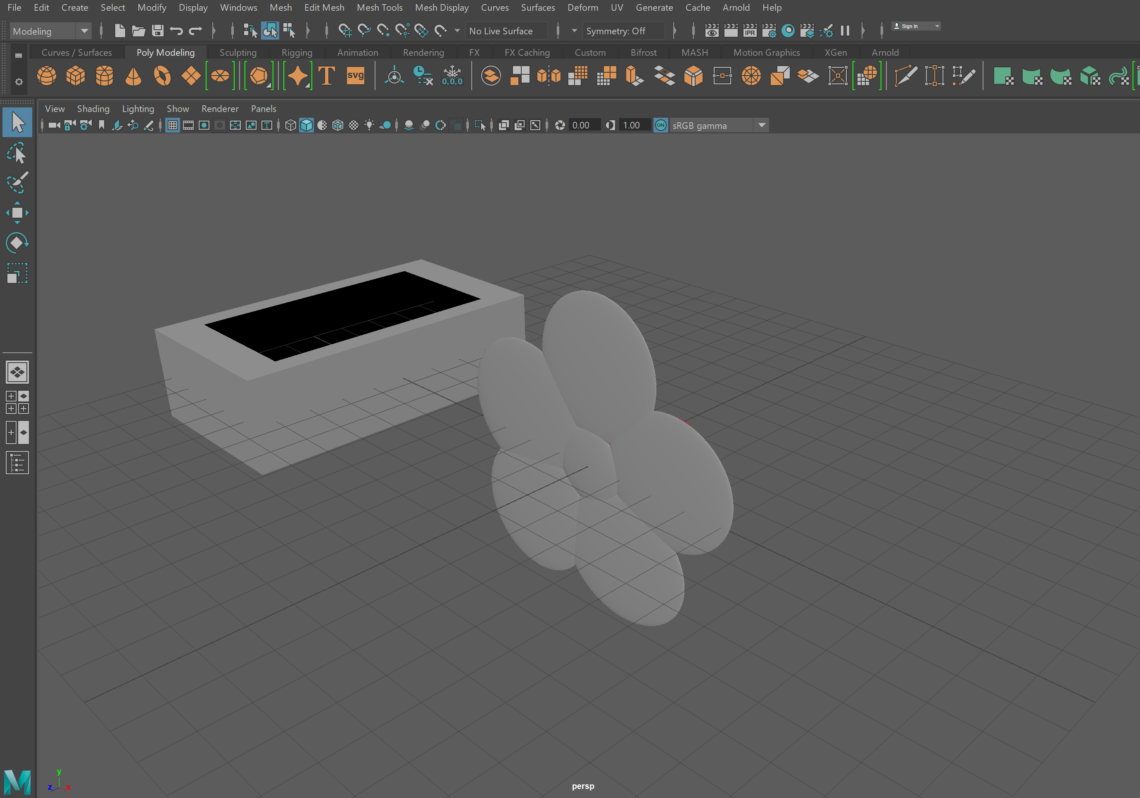Open the Hypershade sphere icon
1140x798 pixels.
(787, 31)
